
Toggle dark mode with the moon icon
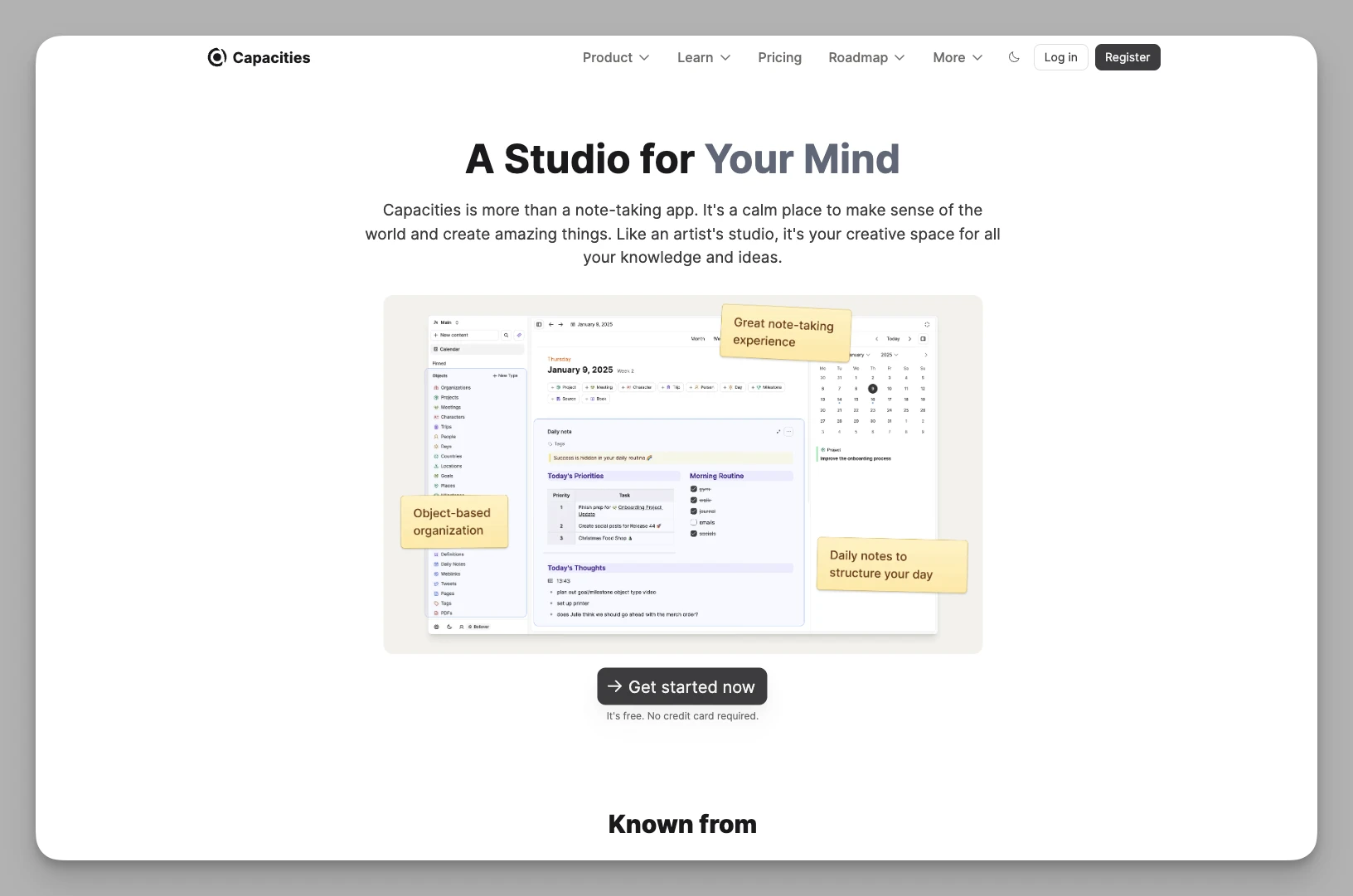[1014, 57]
